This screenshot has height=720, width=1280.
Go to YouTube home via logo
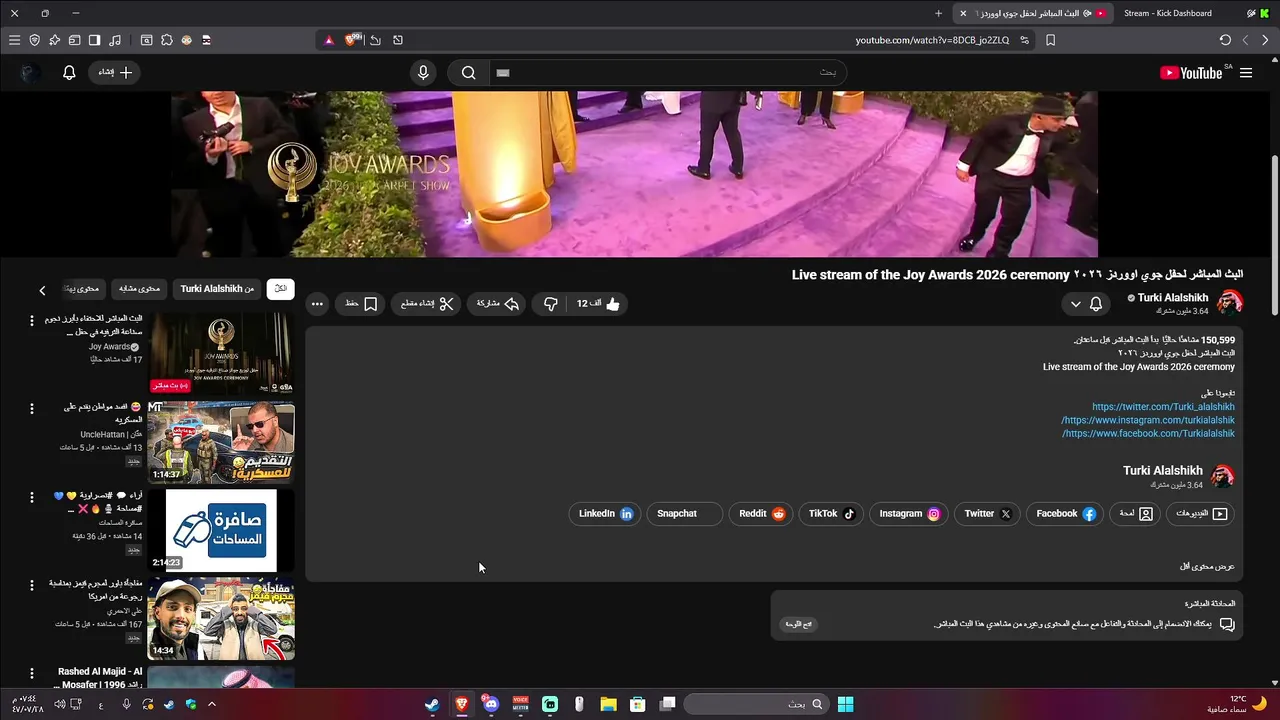coord(1190,73)
